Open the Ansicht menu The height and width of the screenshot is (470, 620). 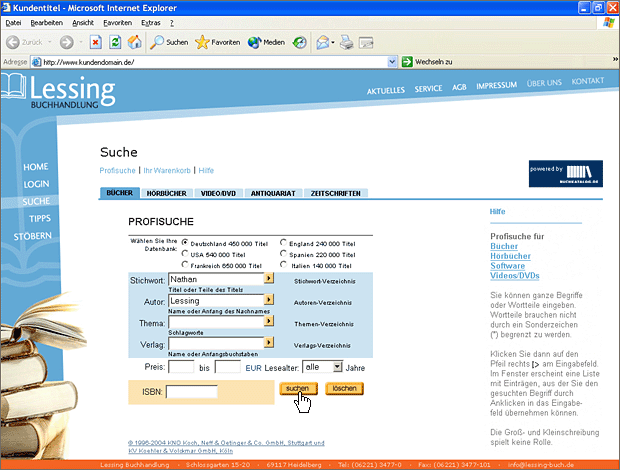pos(83,23)
